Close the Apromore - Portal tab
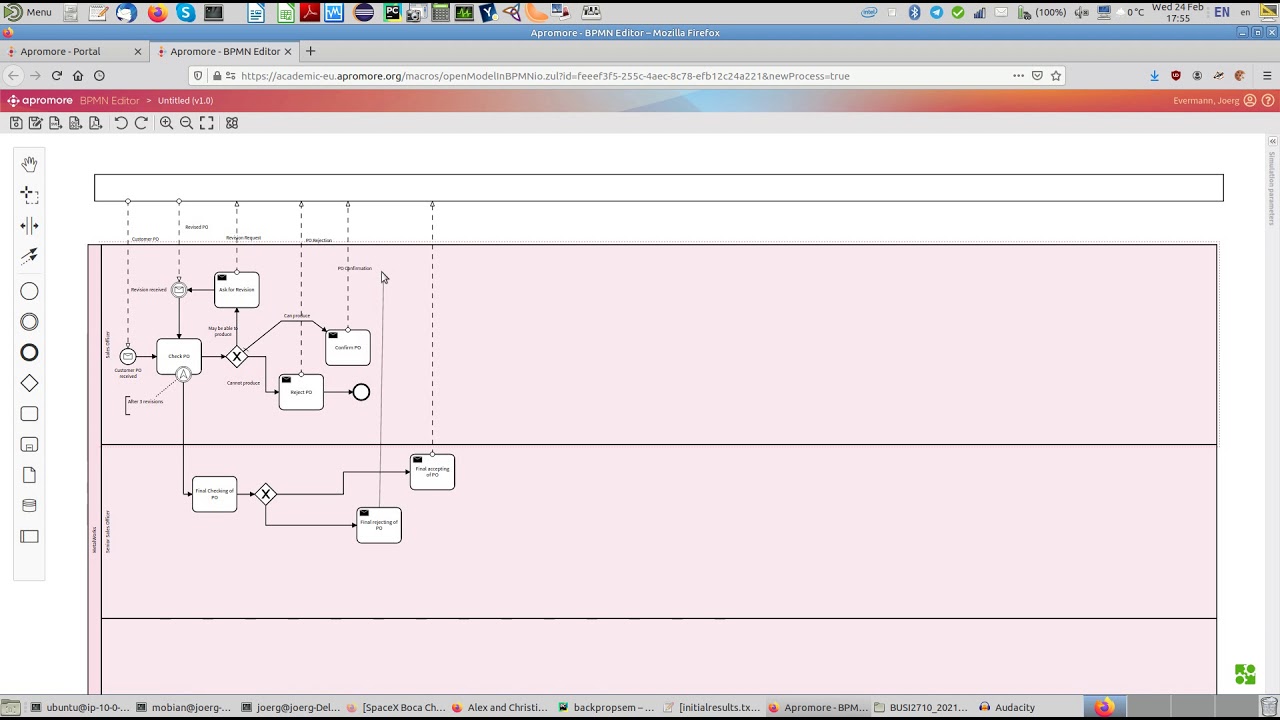The height and width of the screenshot is (720, 1280). click(x=138, y=51)
